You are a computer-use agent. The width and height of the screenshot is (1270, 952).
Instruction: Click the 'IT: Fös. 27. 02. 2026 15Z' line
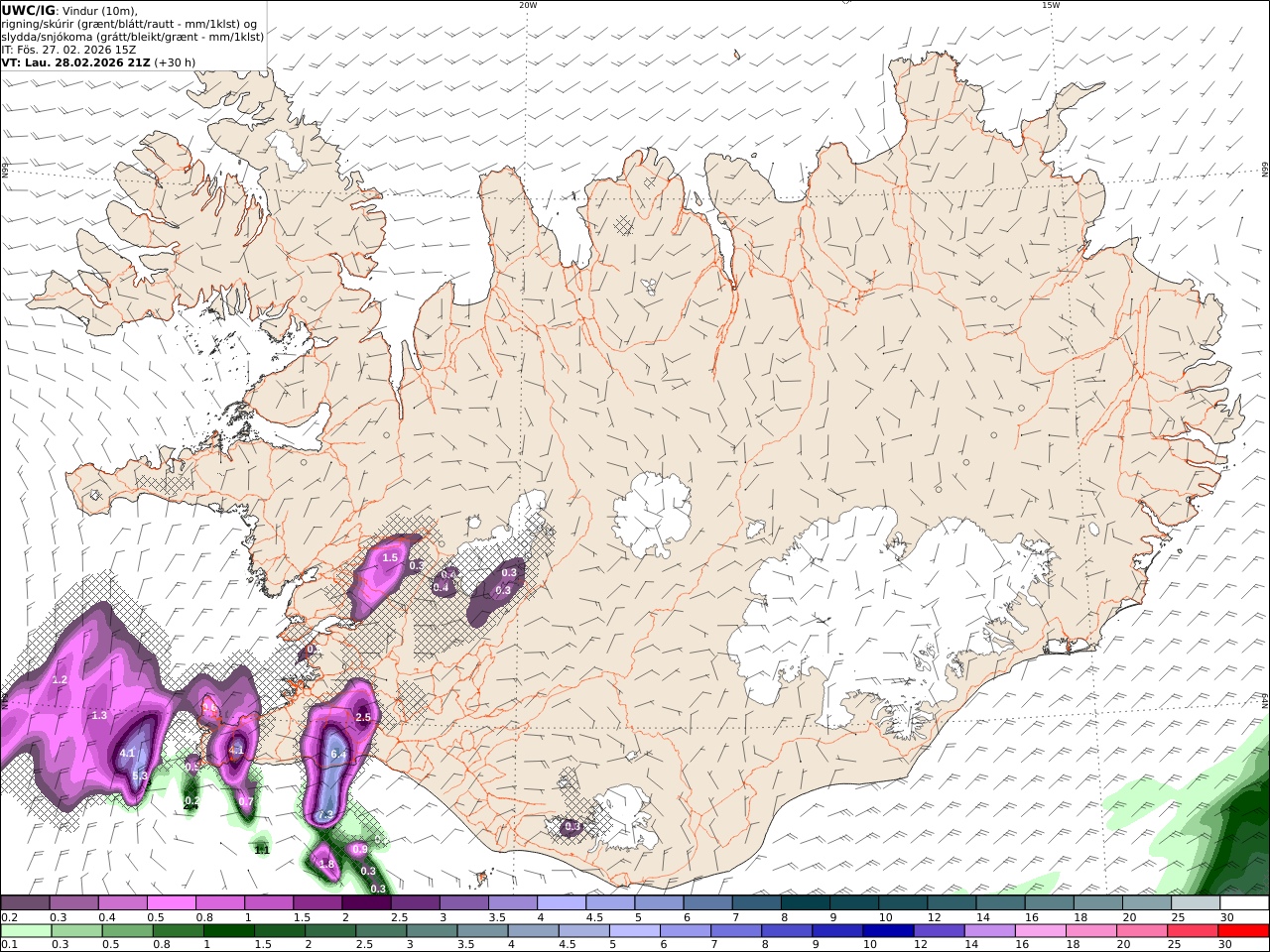coord(68,49)
